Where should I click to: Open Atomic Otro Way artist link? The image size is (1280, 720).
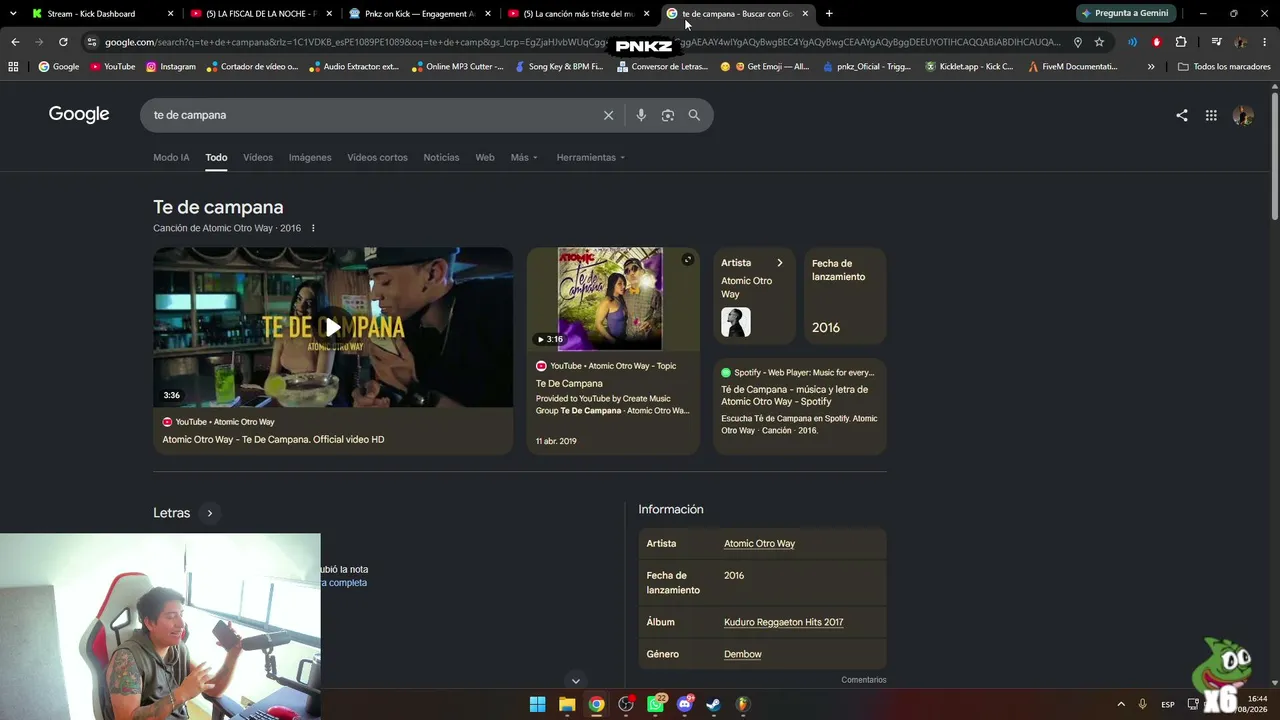[x=759, y=544]
